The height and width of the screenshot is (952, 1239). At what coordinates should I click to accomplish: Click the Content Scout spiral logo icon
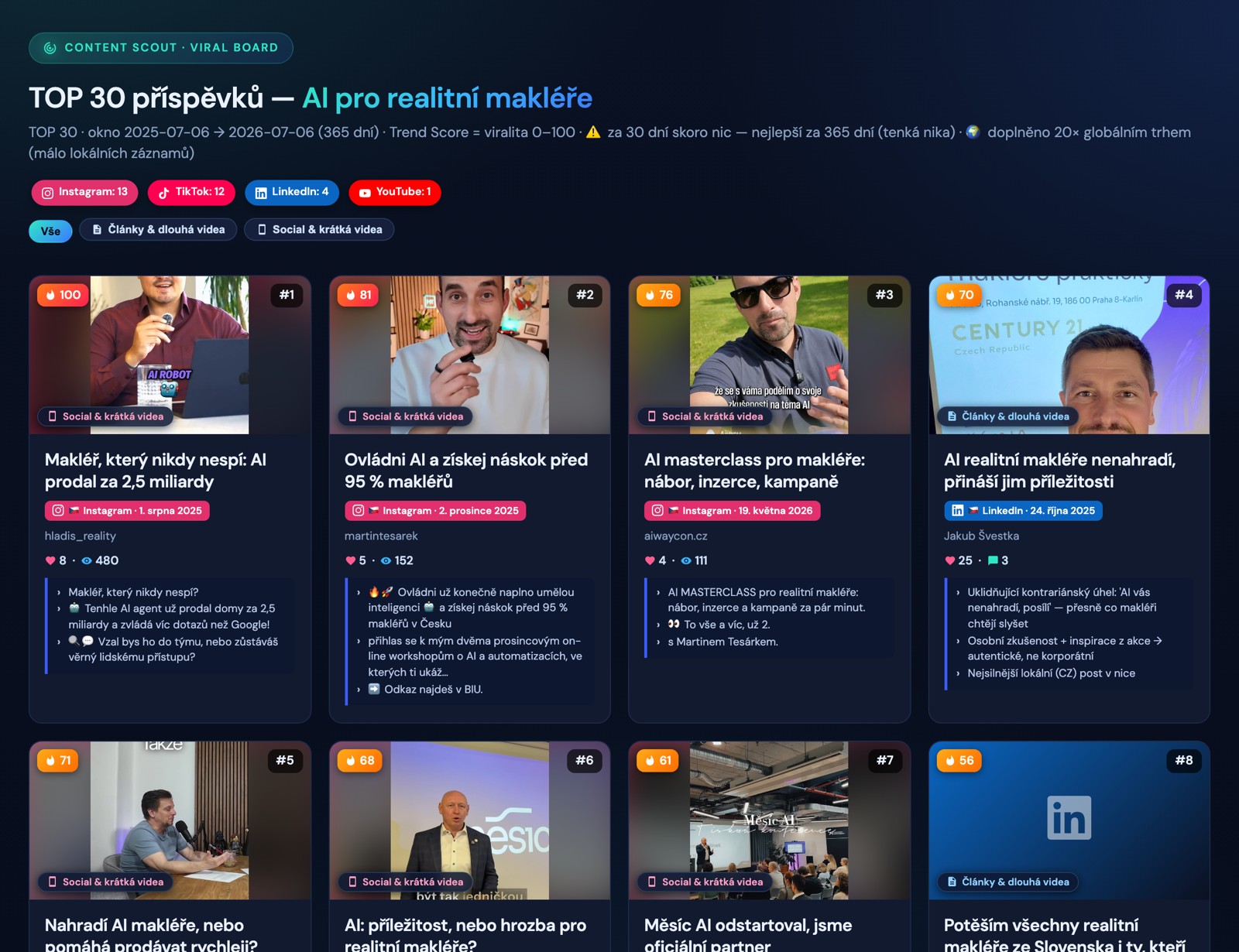click(50, 48)
